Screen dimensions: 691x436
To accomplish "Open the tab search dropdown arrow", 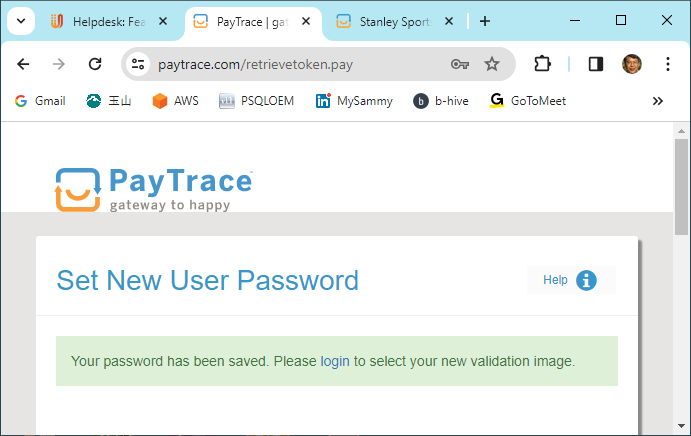I will tap(21, 21).
